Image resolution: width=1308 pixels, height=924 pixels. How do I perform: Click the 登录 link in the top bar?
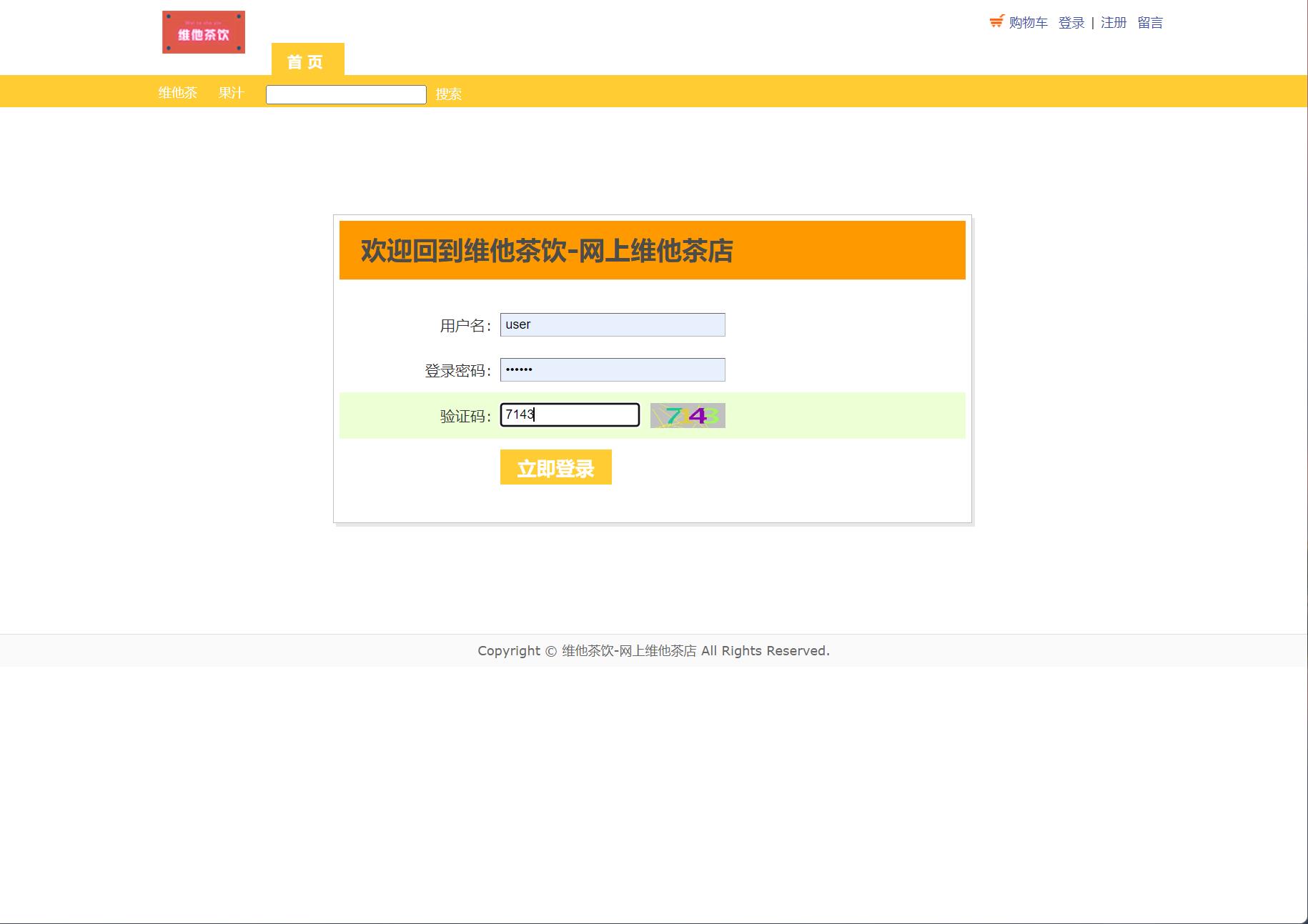(1071, 22)
